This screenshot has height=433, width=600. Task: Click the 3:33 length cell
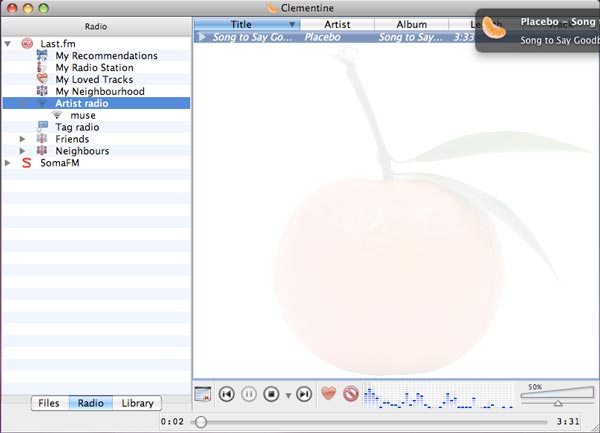tap(463, 37)
